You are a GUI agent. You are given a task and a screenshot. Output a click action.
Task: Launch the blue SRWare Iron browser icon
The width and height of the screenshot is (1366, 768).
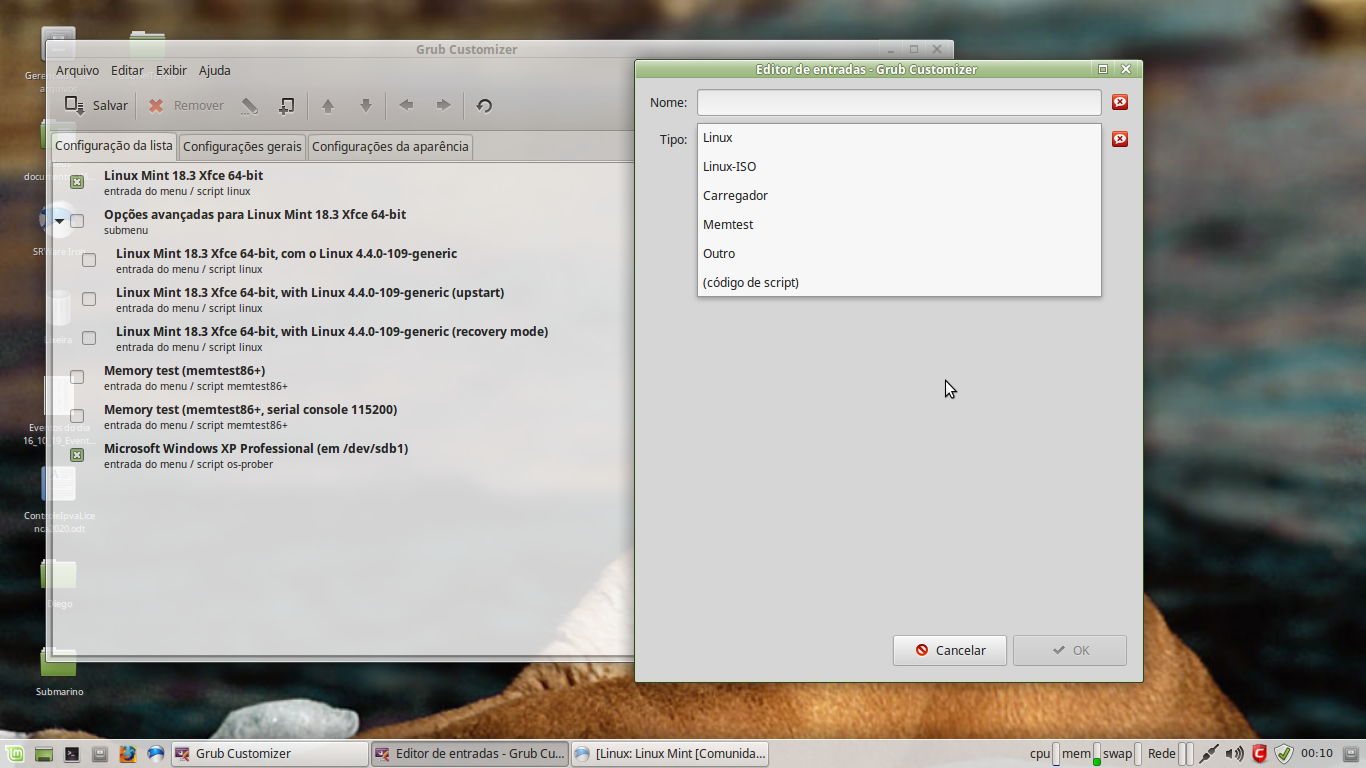(x=155, y=754)
